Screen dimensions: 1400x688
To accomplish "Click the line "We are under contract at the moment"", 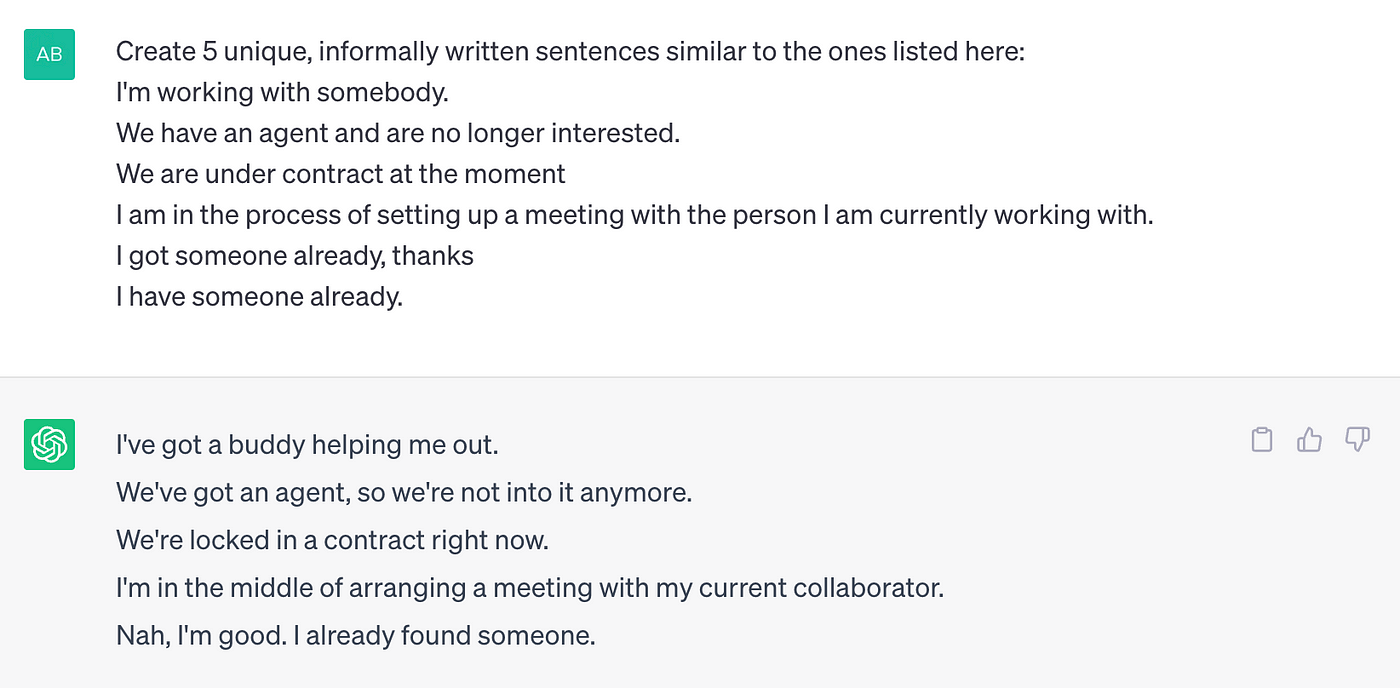I will (x=341, y=174).
